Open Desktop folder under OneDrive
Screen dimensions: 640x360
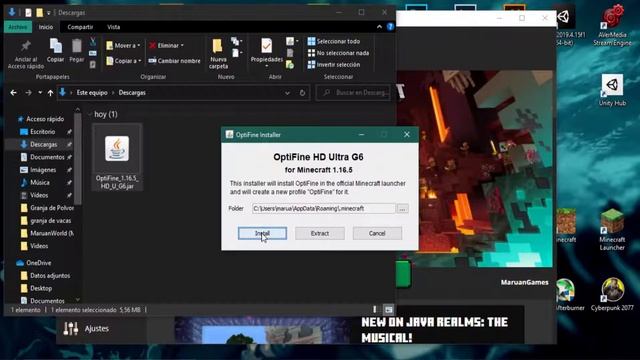point(36,288)
